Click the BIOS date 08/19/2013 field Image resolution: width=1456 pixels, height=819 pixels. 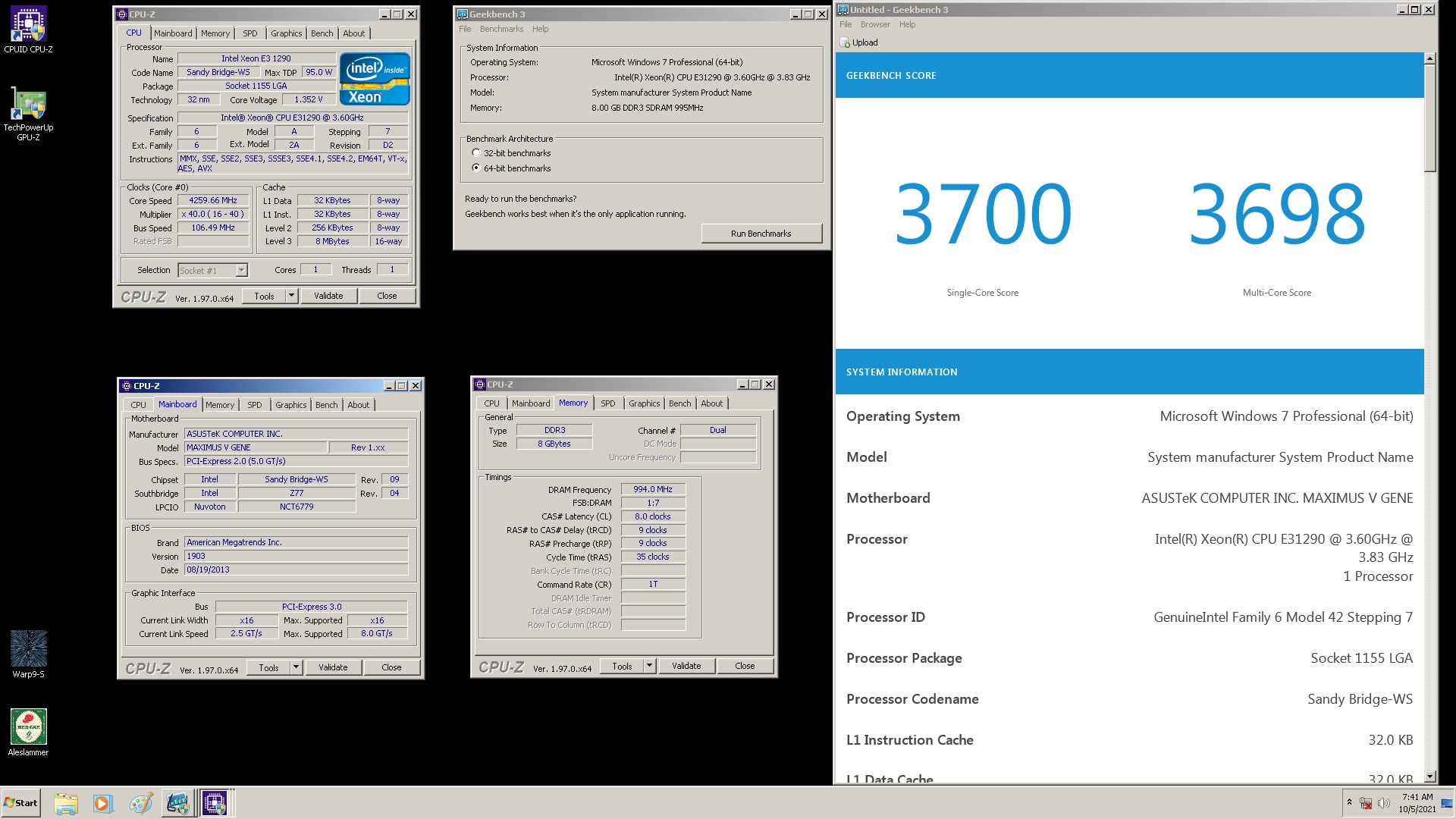click(x=296, y=570)
